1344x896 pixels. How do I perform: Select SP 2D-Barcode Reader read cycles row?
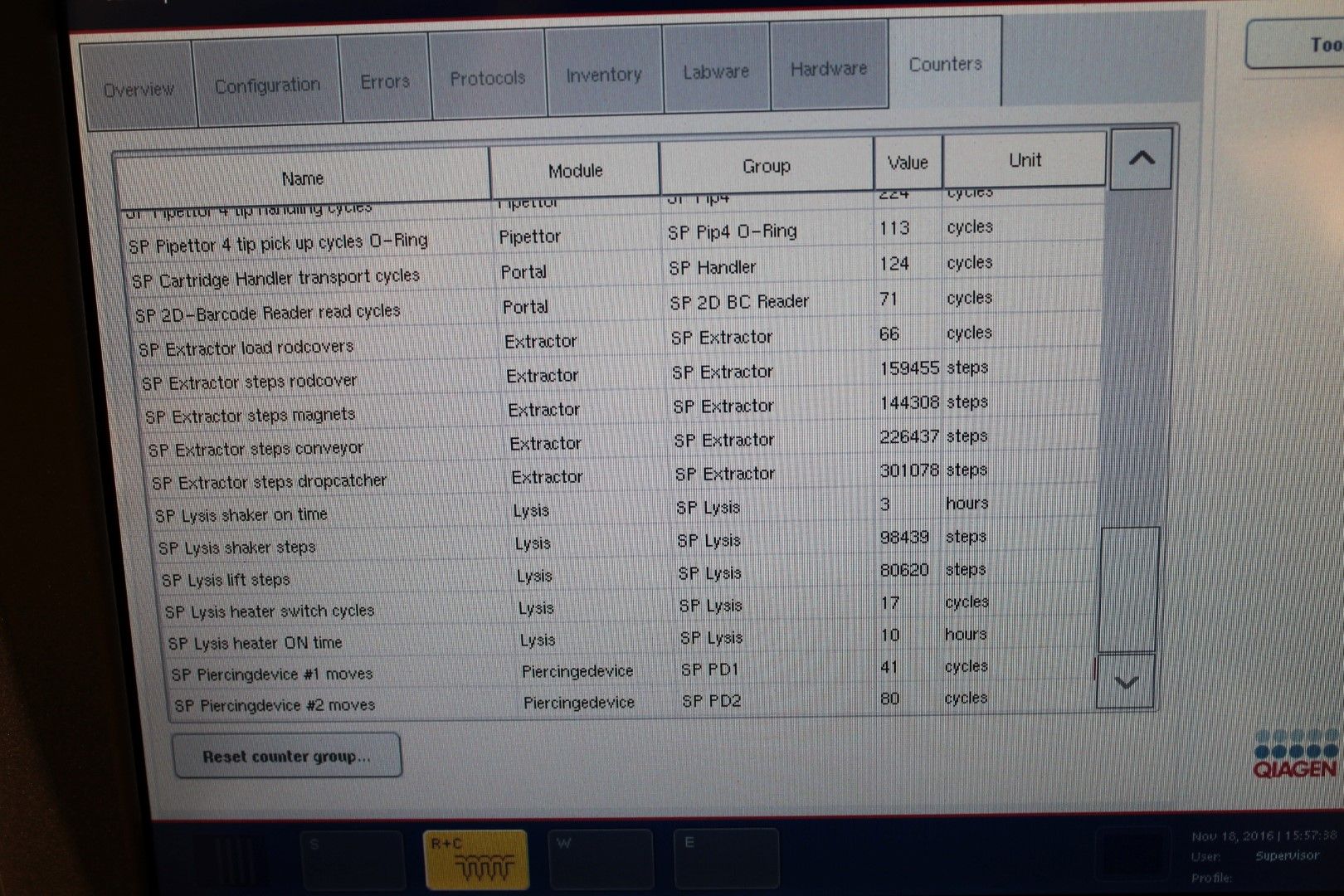(x=617, y=305)
